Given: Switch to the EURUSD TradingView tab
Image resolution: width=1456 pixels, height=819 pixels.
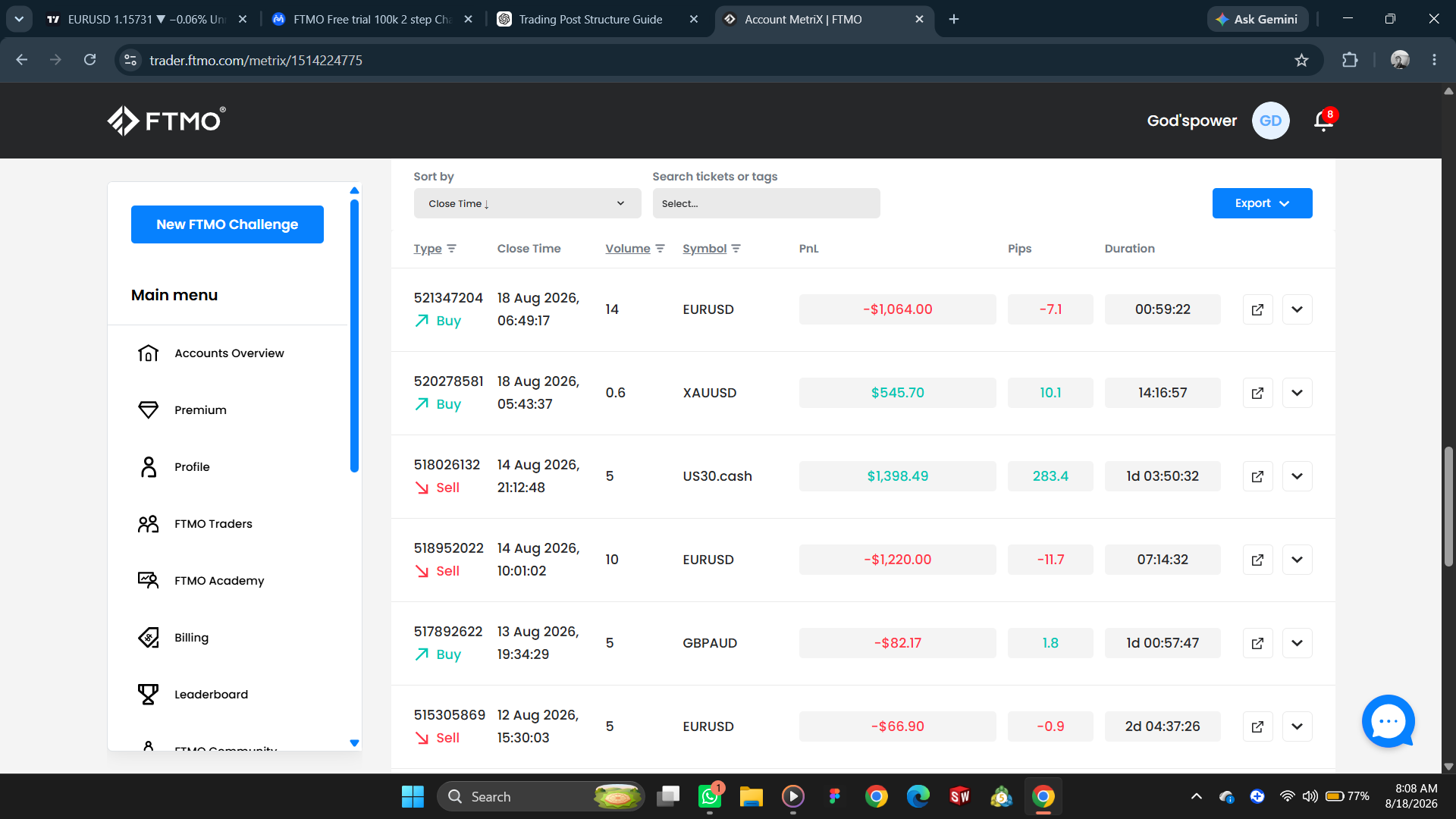Looking at the screenshot, I should (146, 19).
